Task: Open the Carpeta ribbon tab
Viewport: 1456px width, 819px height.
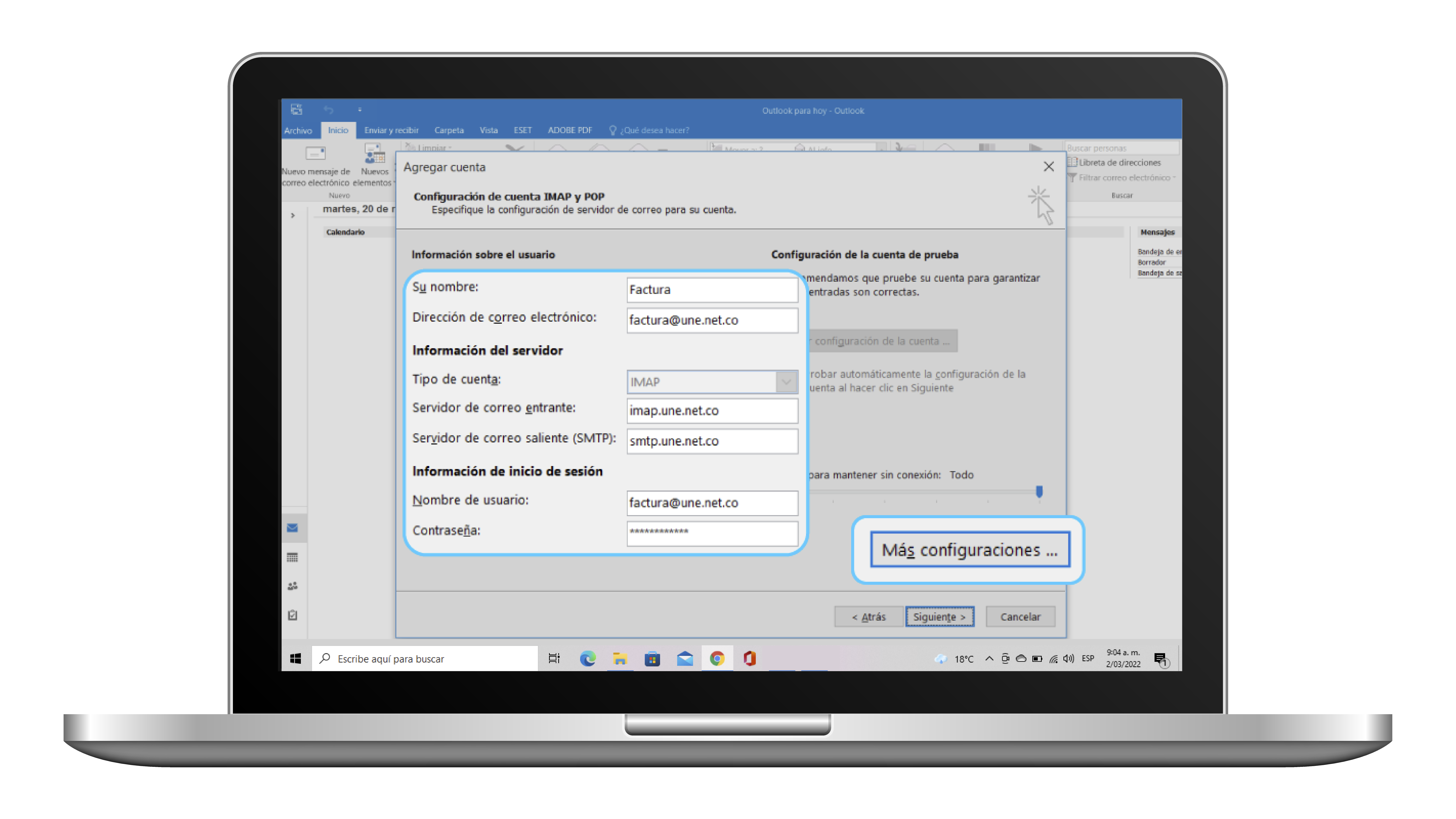Action: 449,130
